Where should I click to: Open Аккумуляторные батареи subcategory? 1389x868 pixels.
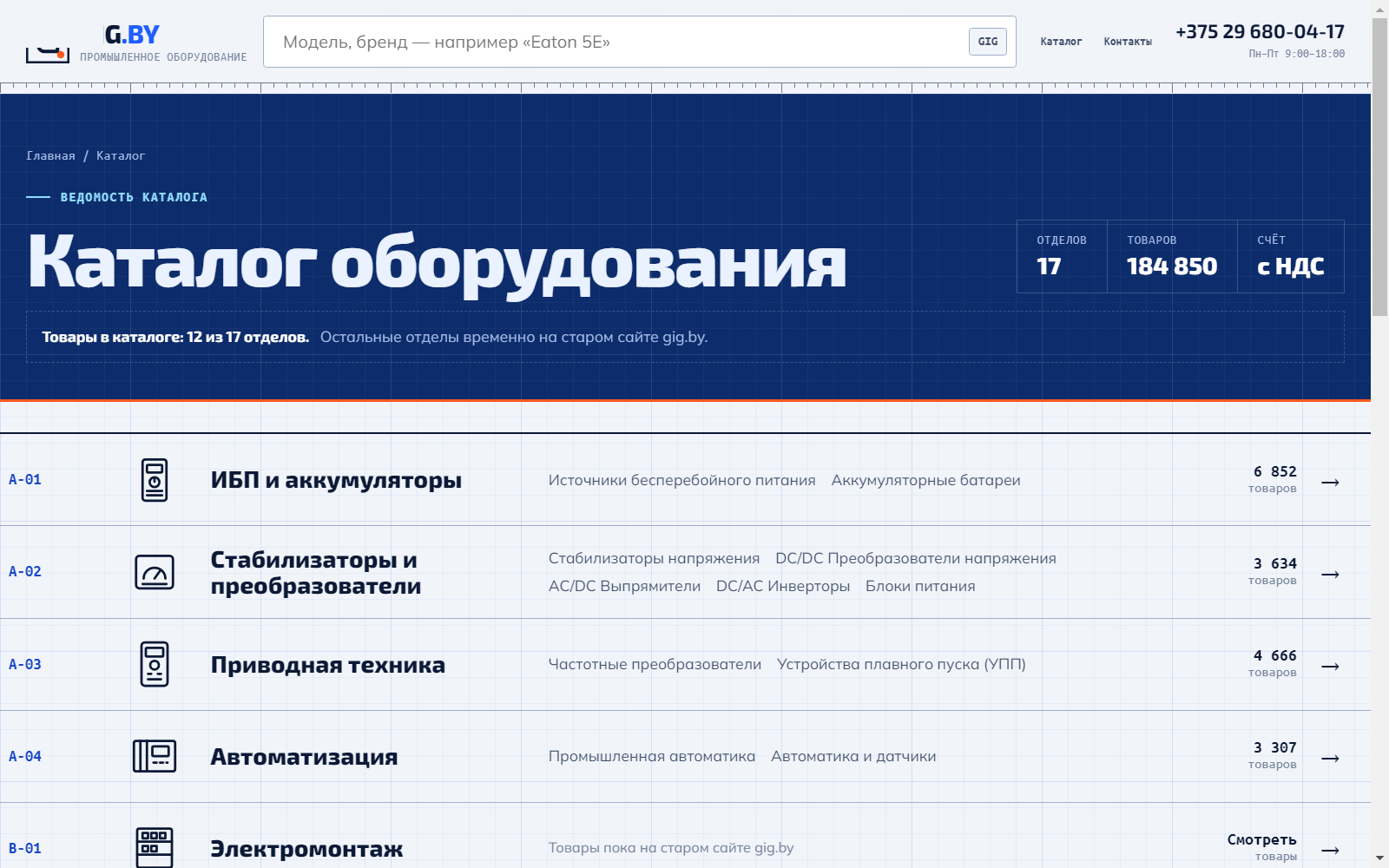(925, 480)
